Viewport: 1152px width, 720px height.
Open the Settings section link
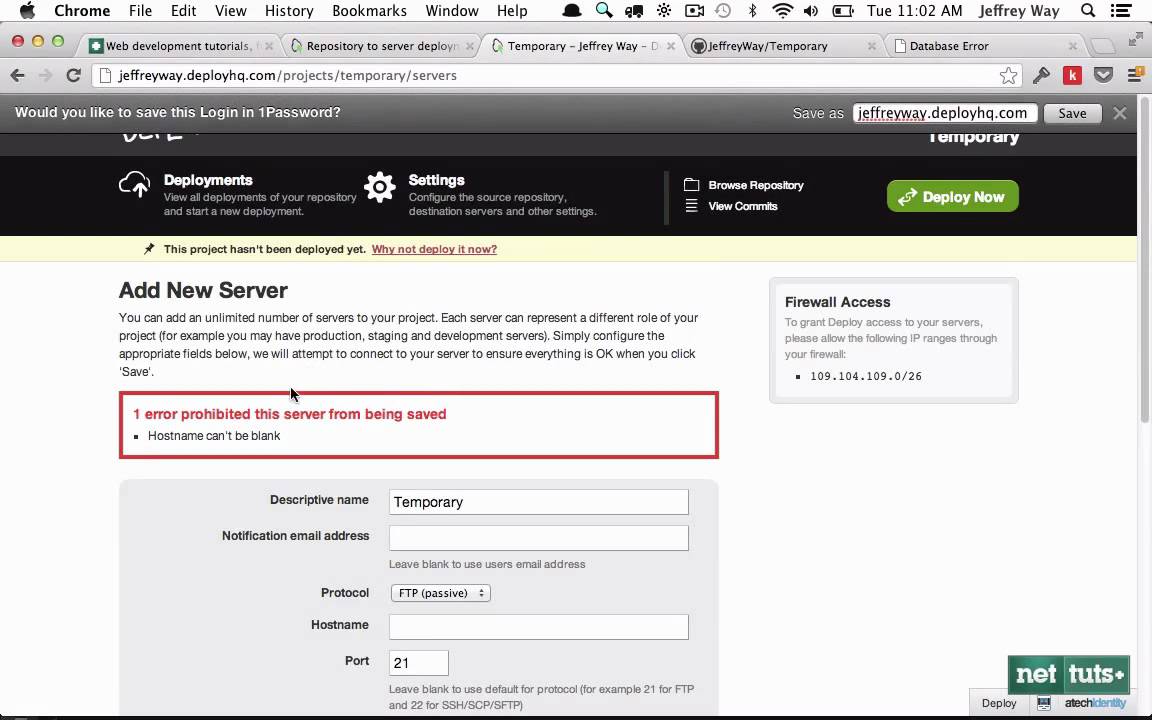point(436,180)
